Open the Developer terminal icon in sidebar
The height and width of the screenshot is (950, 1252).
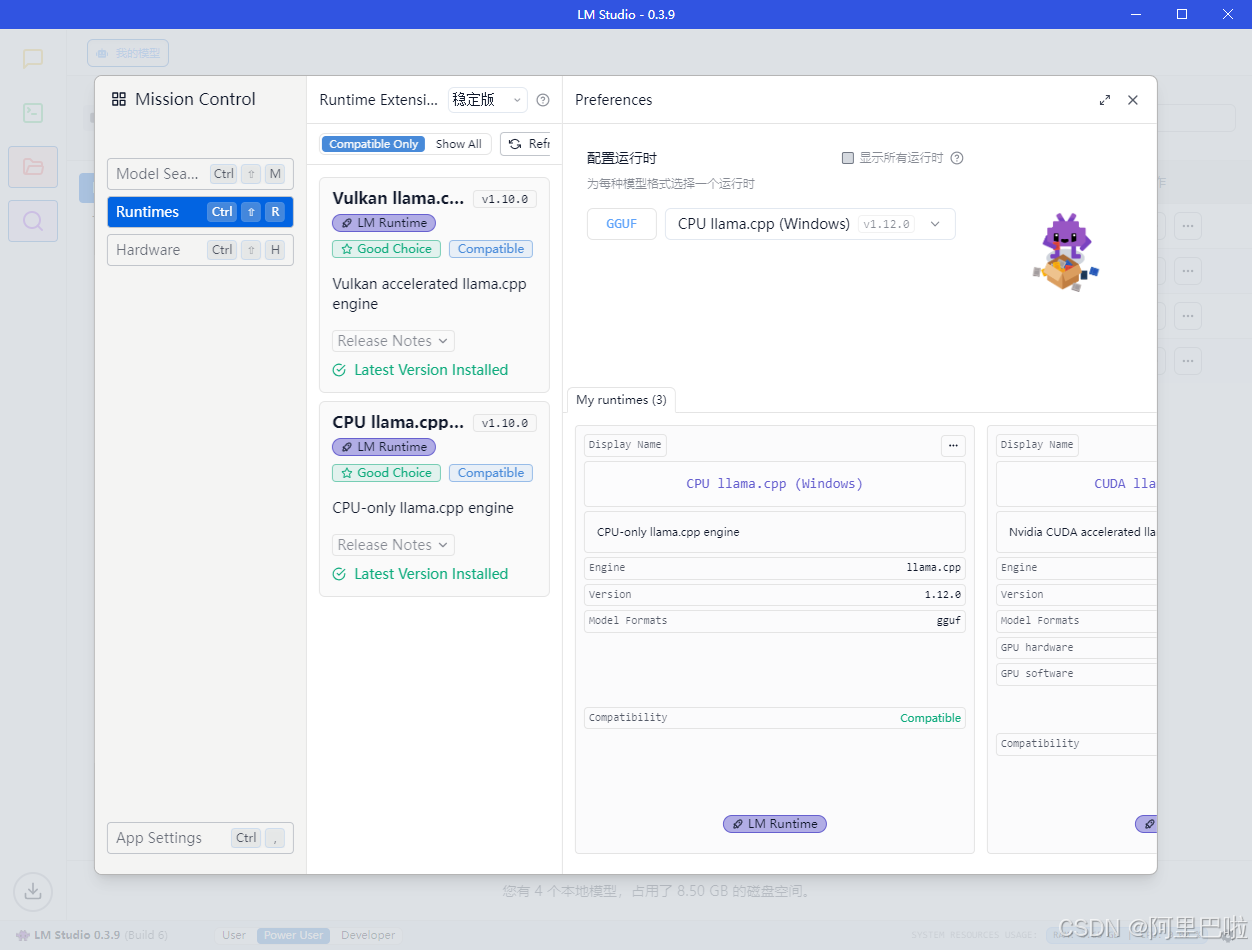33,113
